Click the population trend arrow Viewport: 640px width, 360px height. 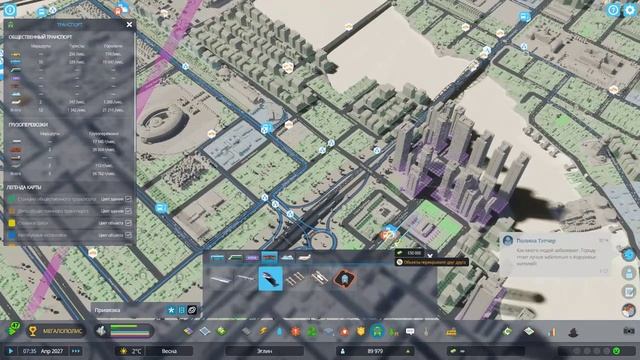click(407, 351)
